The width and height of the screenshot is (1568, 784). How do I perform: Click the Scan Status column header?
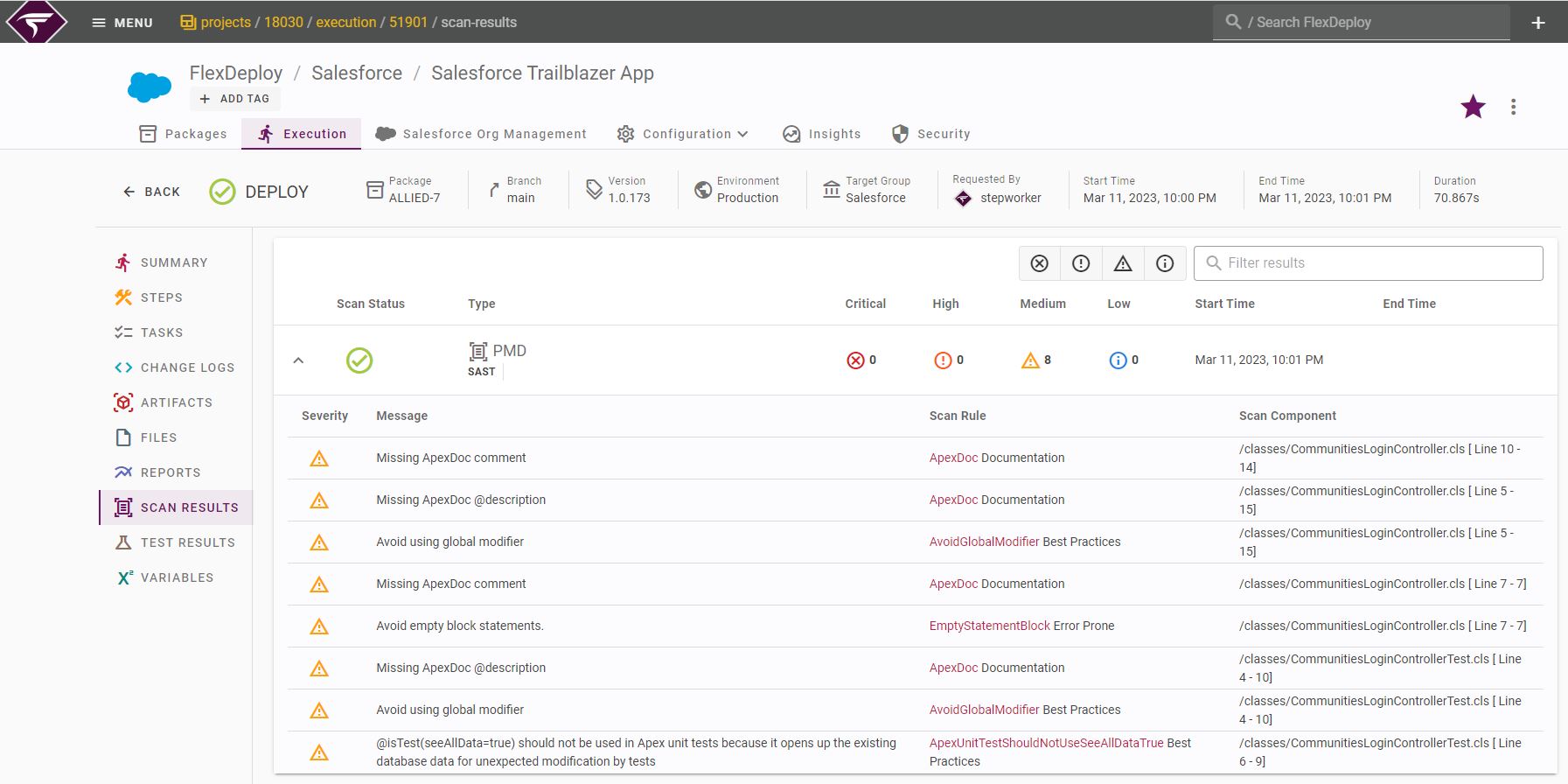click(x=371, y=304)
